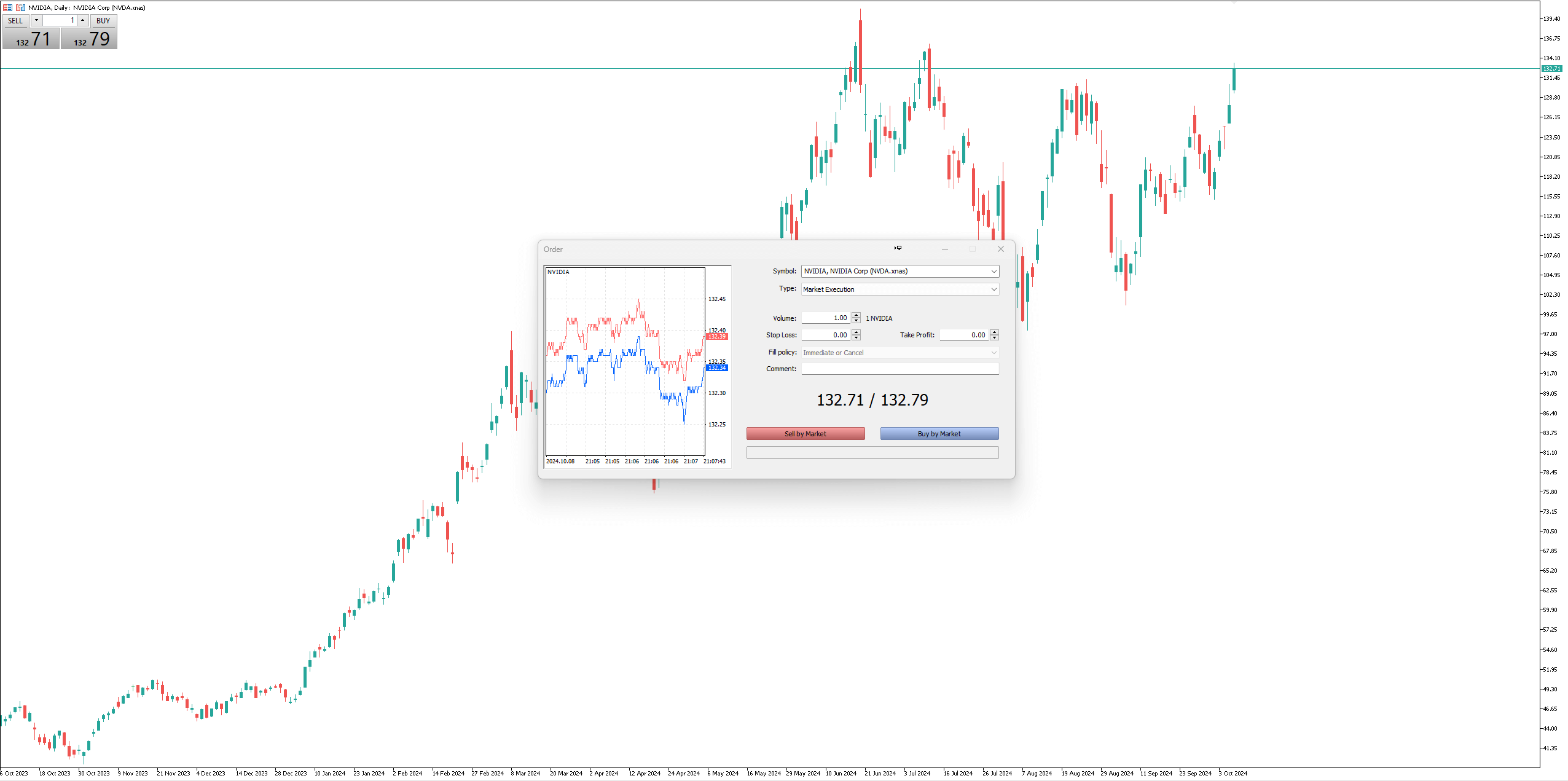
Task: Increase one-click volume with up arrow
Action: (x=82, y=20)
